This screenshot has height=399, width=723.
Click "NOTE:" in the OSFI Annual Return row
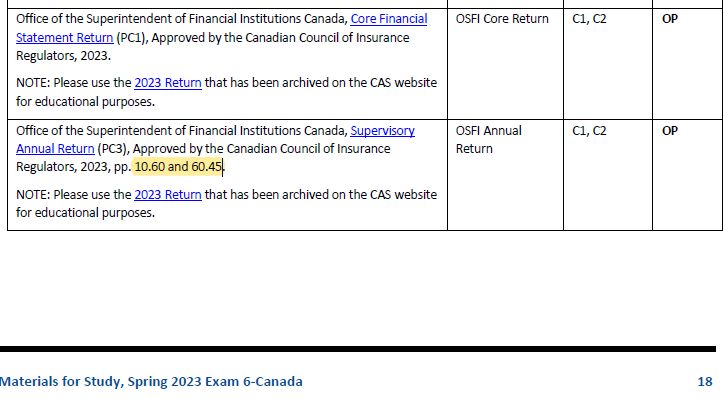coord(33,195)
